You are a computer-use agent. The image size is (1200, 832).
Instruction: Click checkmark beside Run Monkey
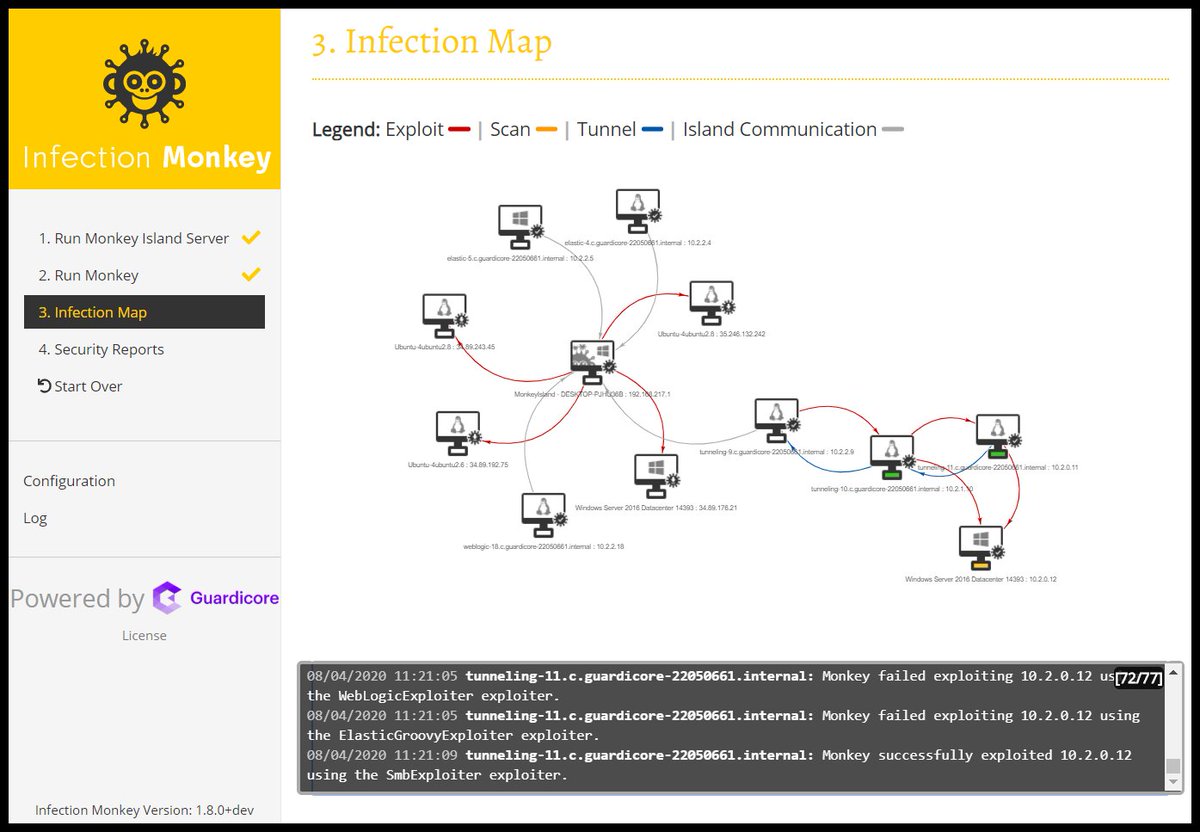coord(251,274)
